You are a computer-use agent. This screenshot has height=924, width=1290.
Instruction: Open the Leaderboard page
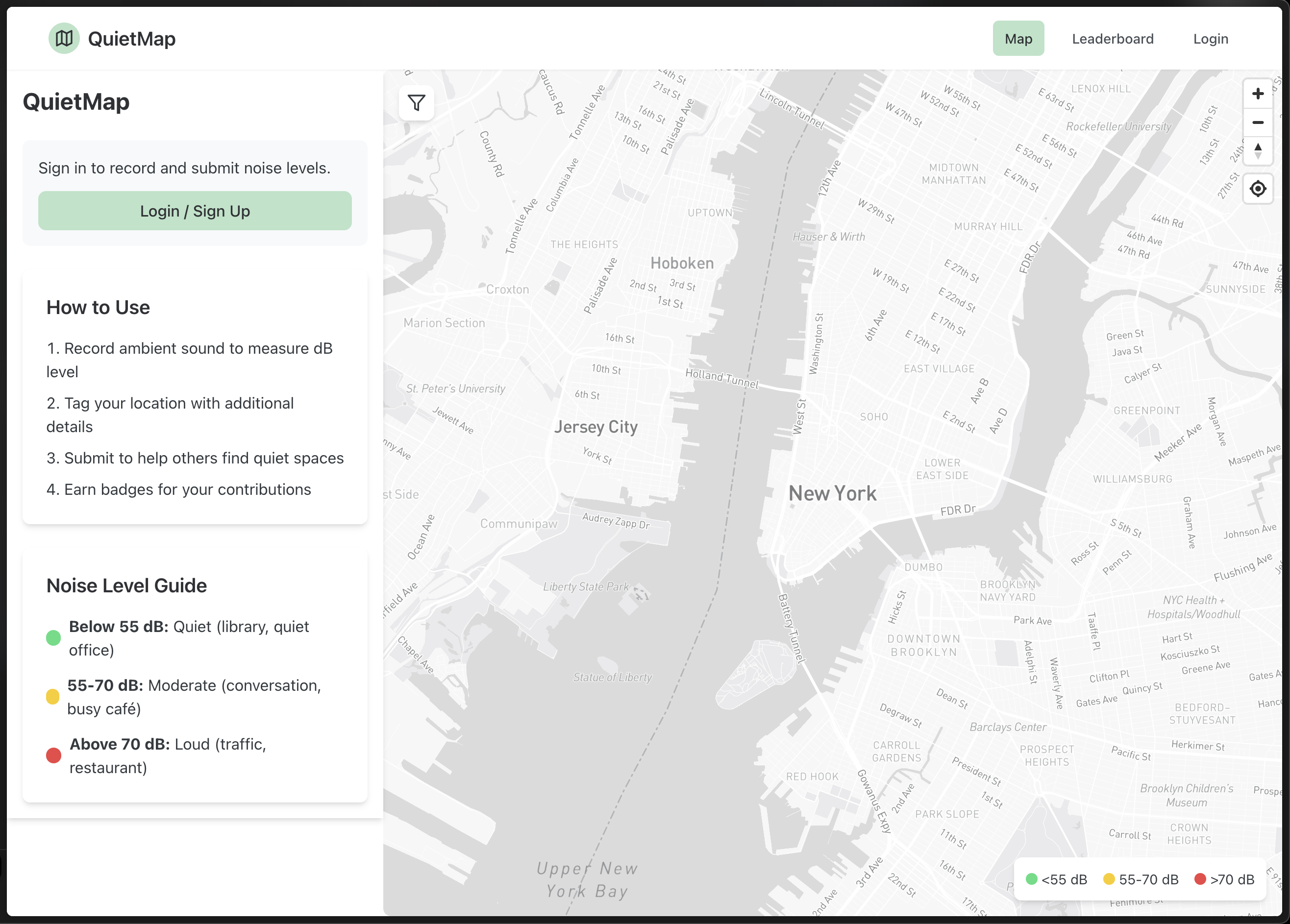click(1113, 39)
